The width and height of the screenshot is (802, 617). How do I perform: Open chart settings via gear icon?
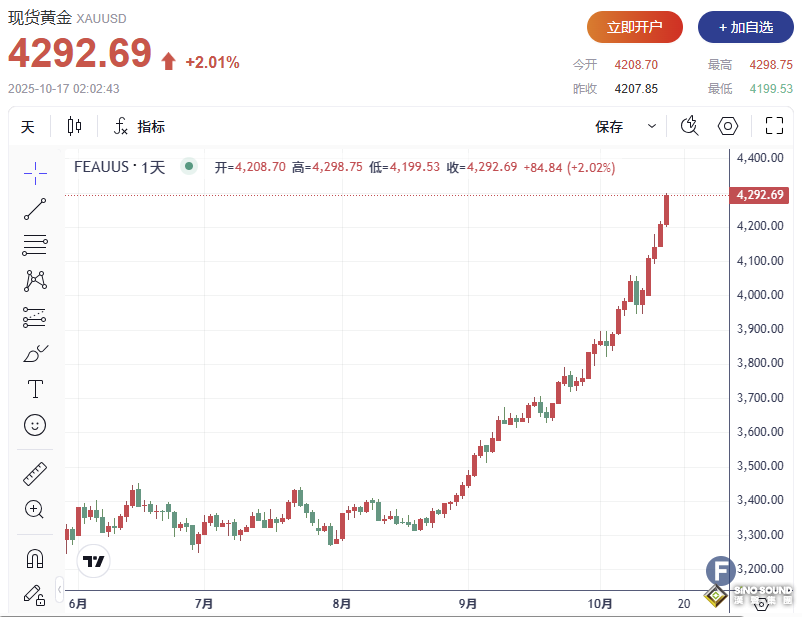coord(727,126)
